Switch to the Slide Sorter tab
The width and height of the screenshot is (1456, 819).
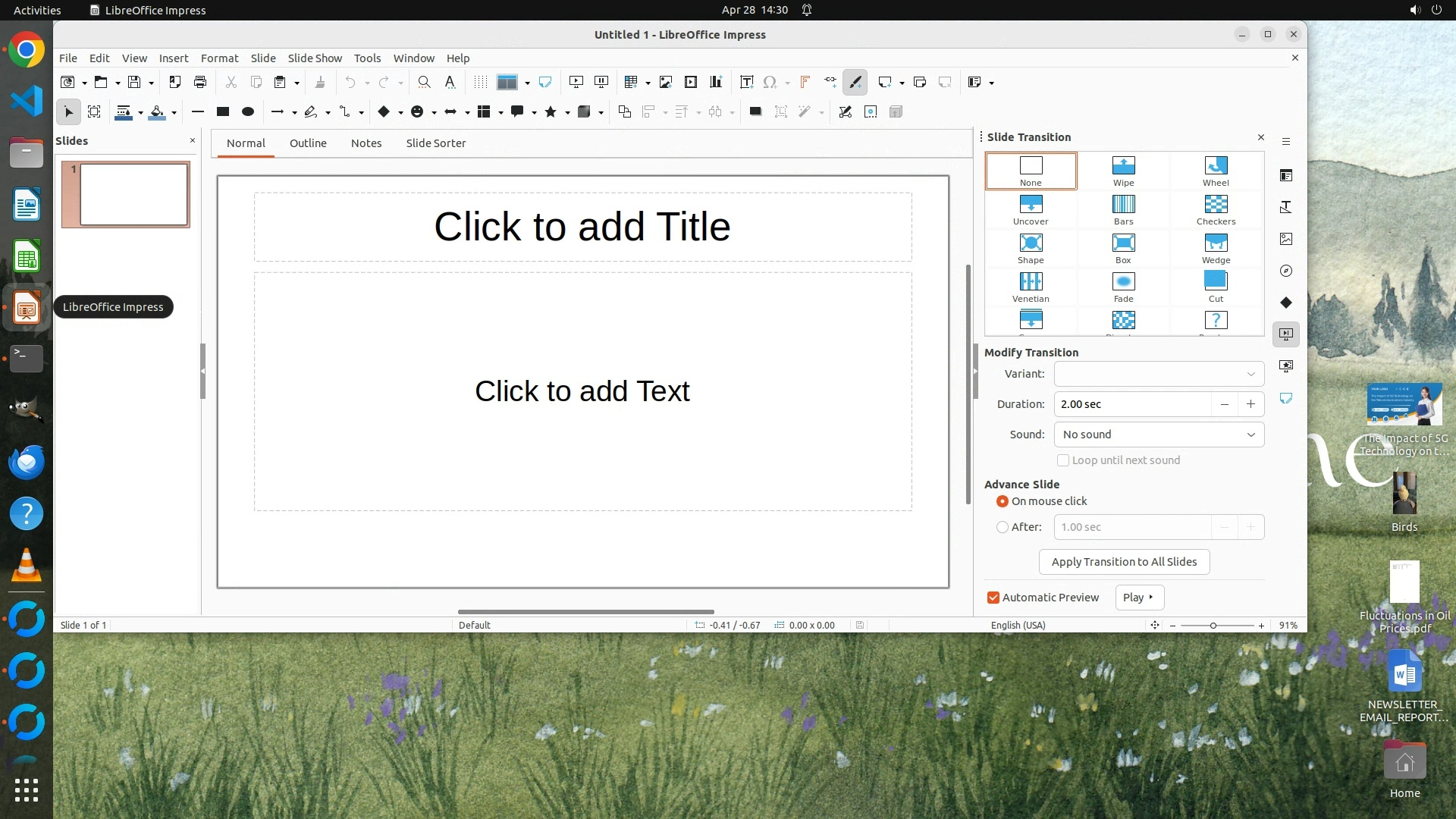coord(435,143)
